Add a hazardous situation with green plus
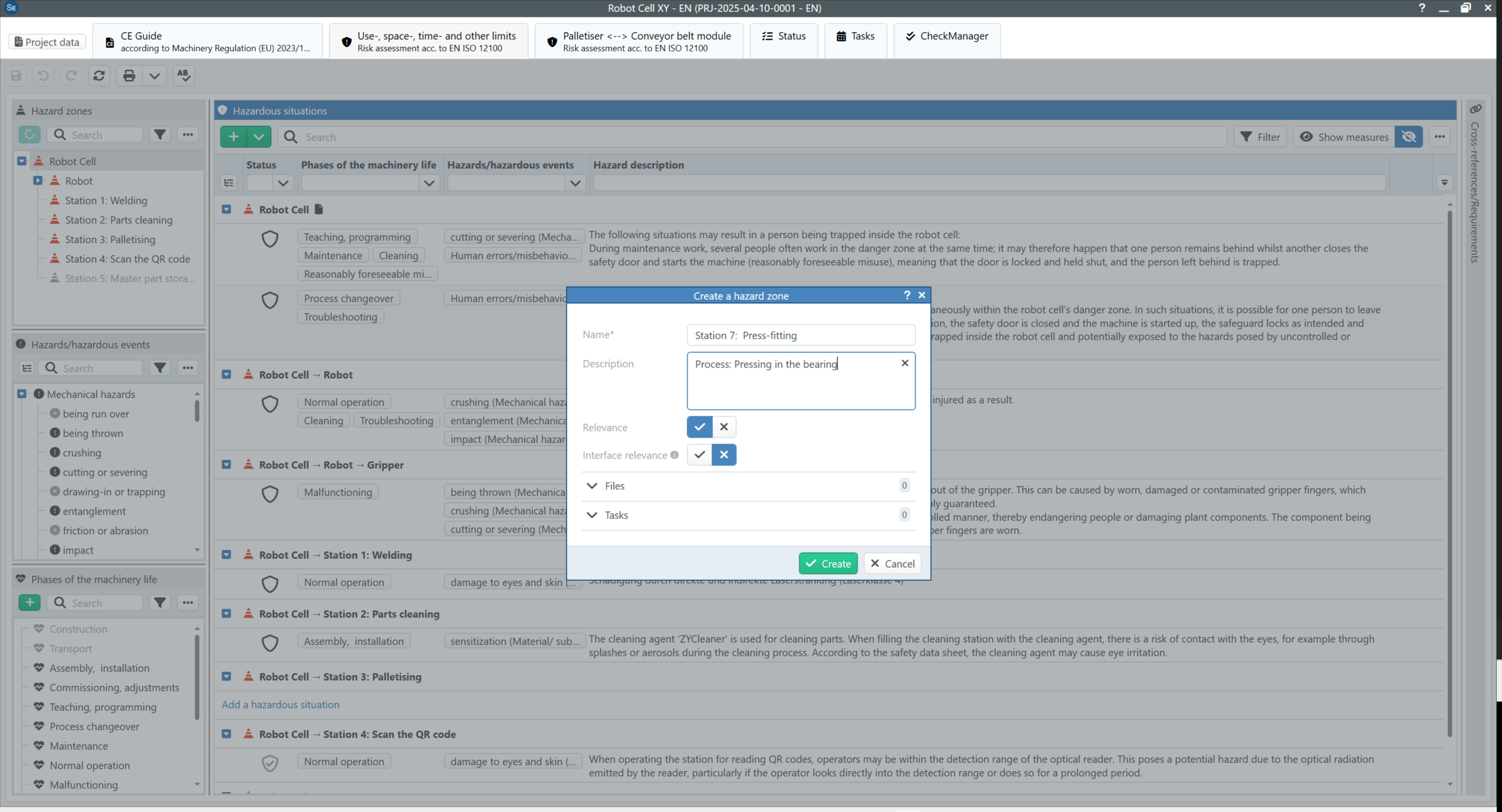The image size is (1502, 812). [x=233, y=137]
